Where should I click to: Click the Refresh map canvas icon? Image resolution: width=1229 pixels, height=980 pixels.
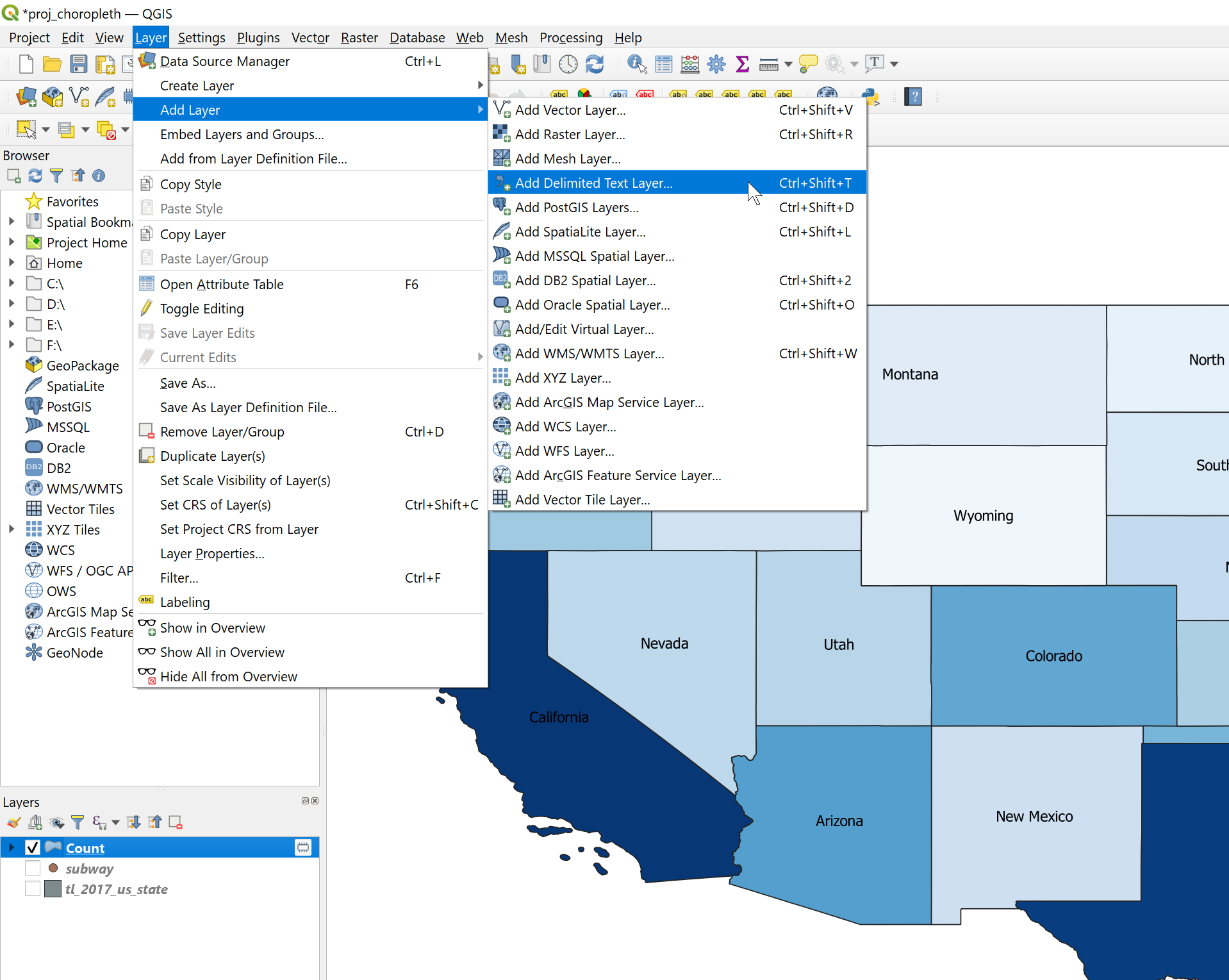pos(595,63)
